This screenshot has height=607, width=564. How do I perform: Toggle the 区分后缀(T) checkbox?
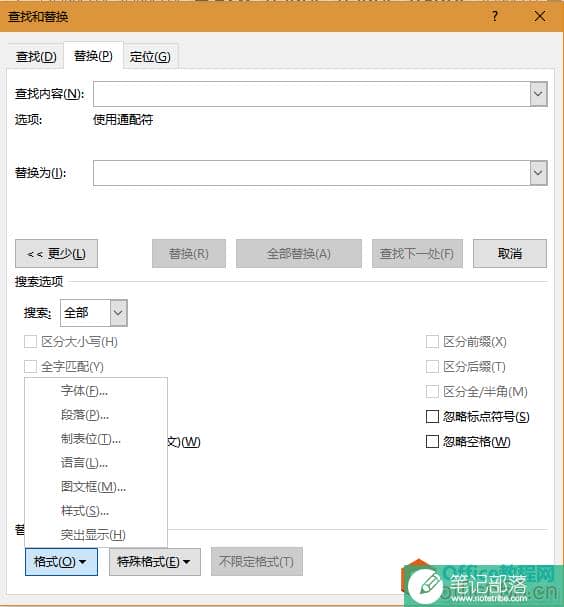tap(432, 366)
